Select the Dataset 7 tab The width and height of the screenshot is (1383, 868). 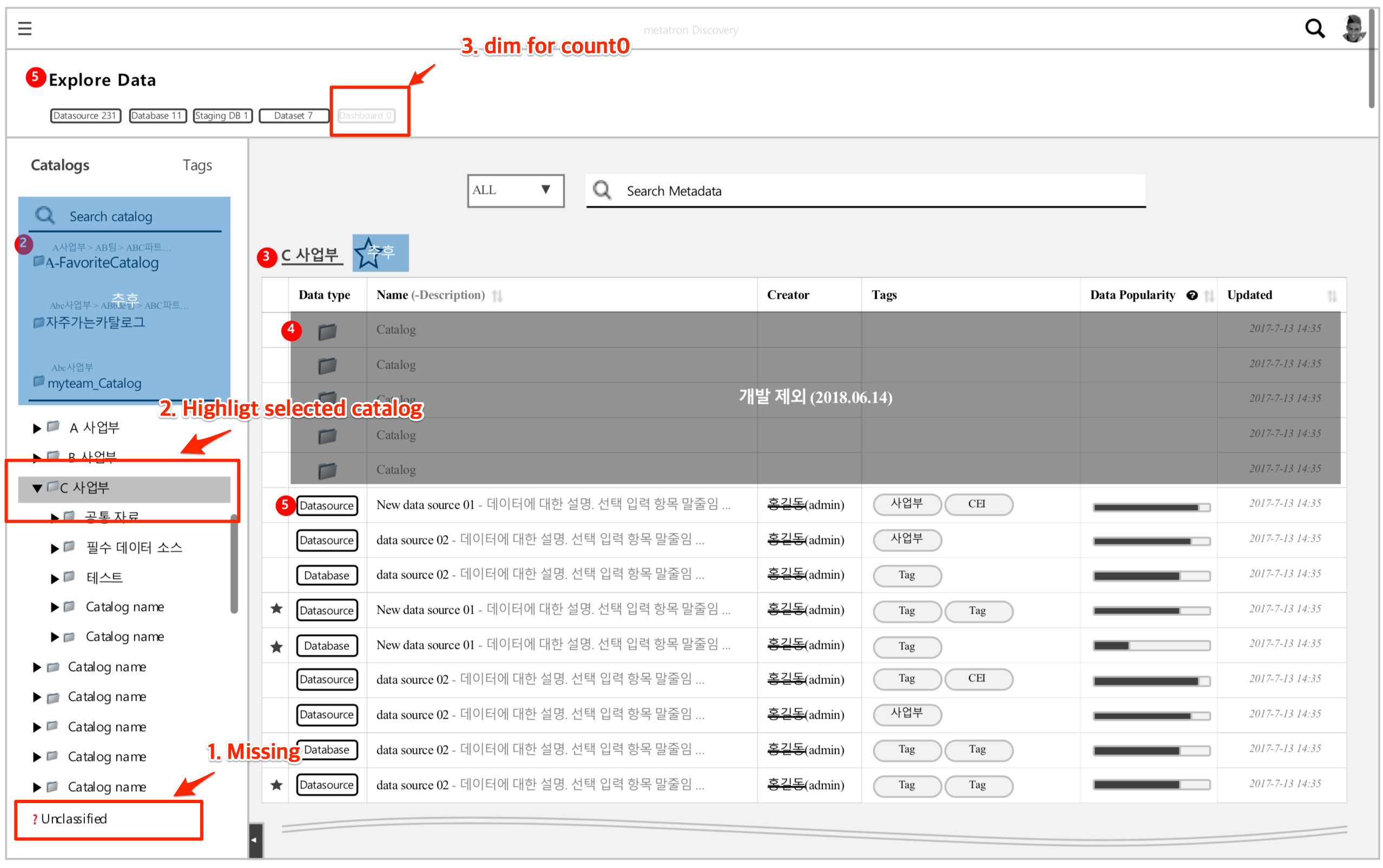point(293,115)
